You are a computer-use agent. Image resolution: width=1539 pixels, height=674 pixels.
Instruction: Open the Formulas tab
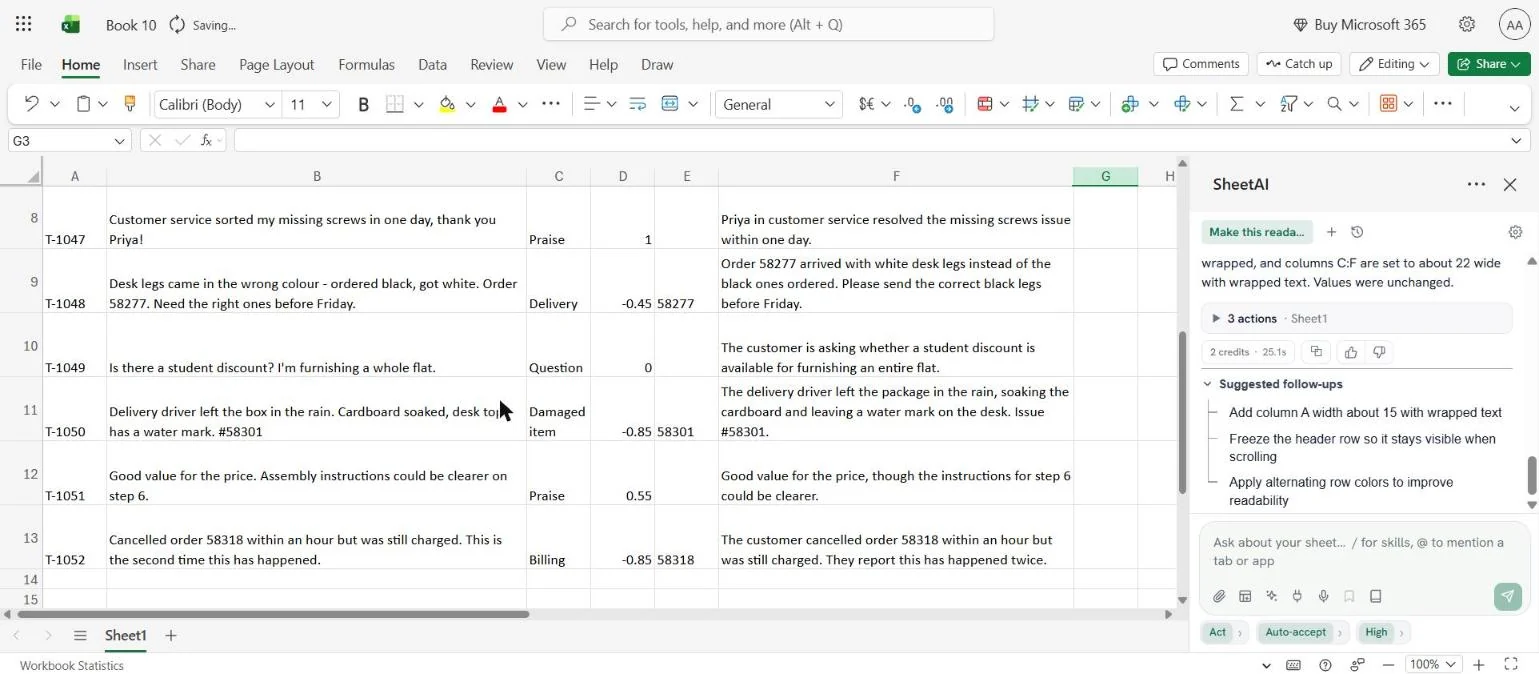click(x=366, y=64)
